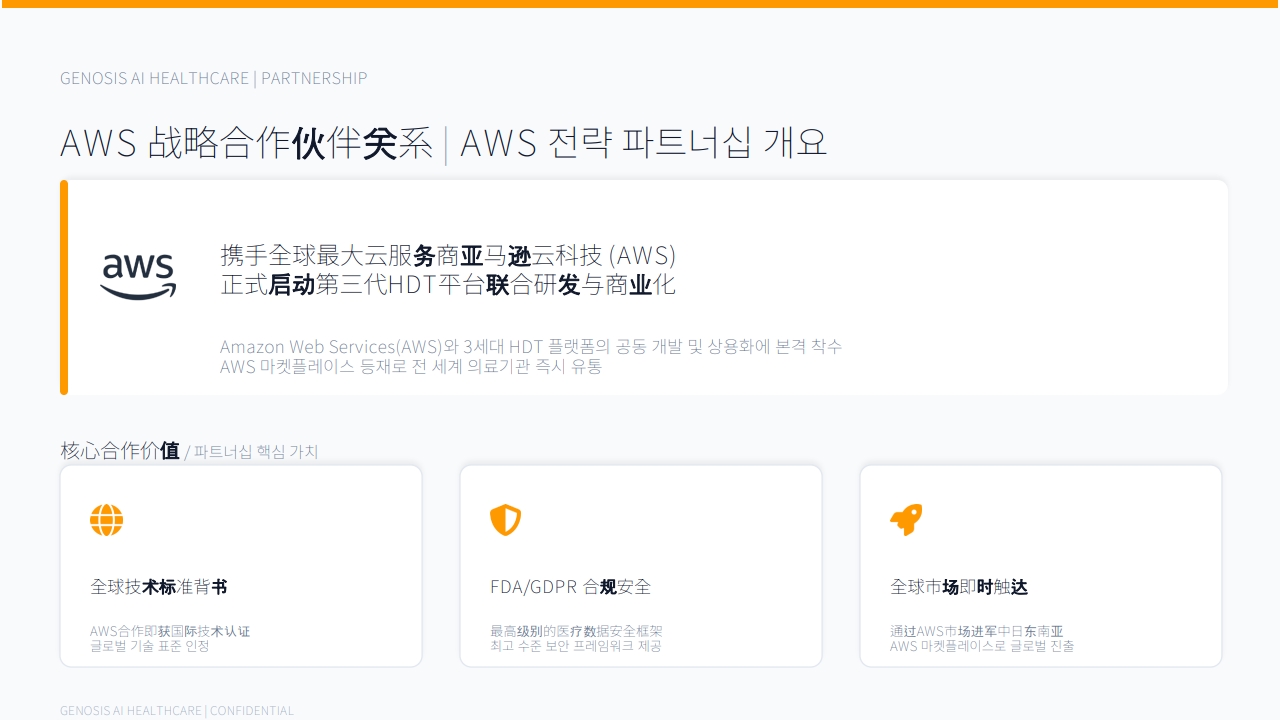Click the description 通过AWS市场进军中日东南亚
This screenshot has height=720, width=1280.
[x=976, y=631]
